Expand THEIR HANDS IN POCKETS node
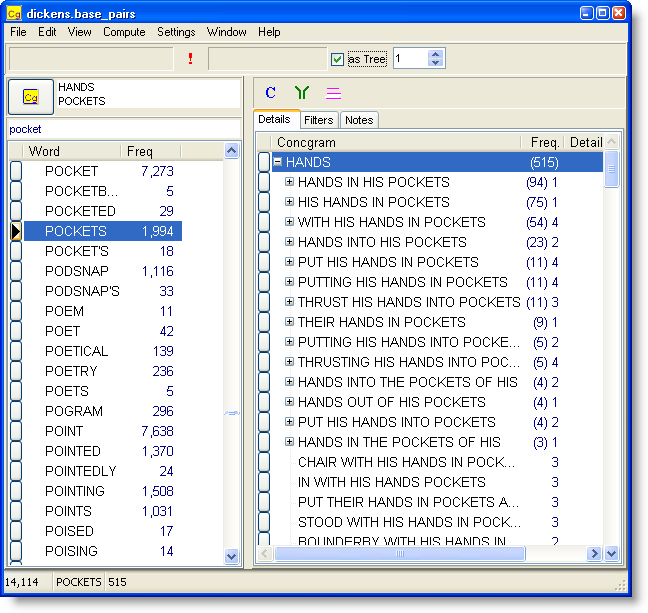The height and width of the screenshot is (613, 648). pyautogui.click(x=290, y=322)
